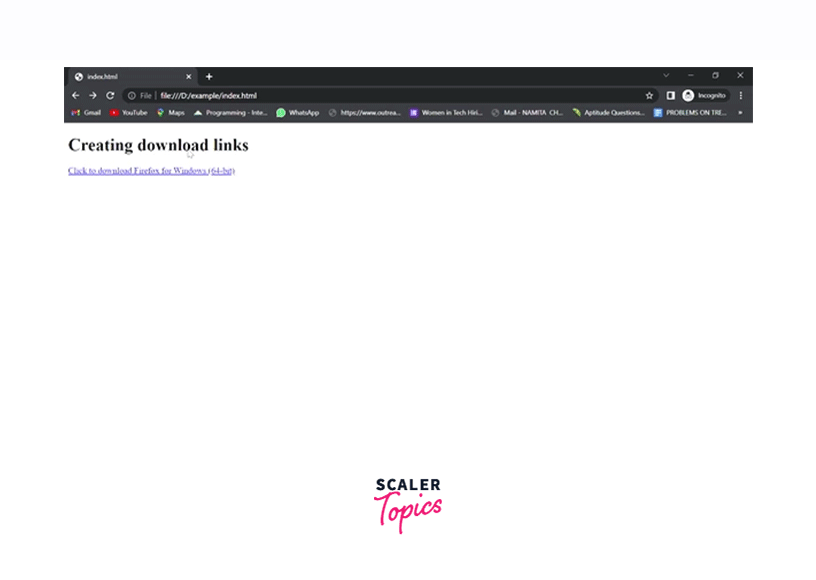816x580 pixels.
Task: Show more bookmarks via overflow chevron
Action: (741, 113)
